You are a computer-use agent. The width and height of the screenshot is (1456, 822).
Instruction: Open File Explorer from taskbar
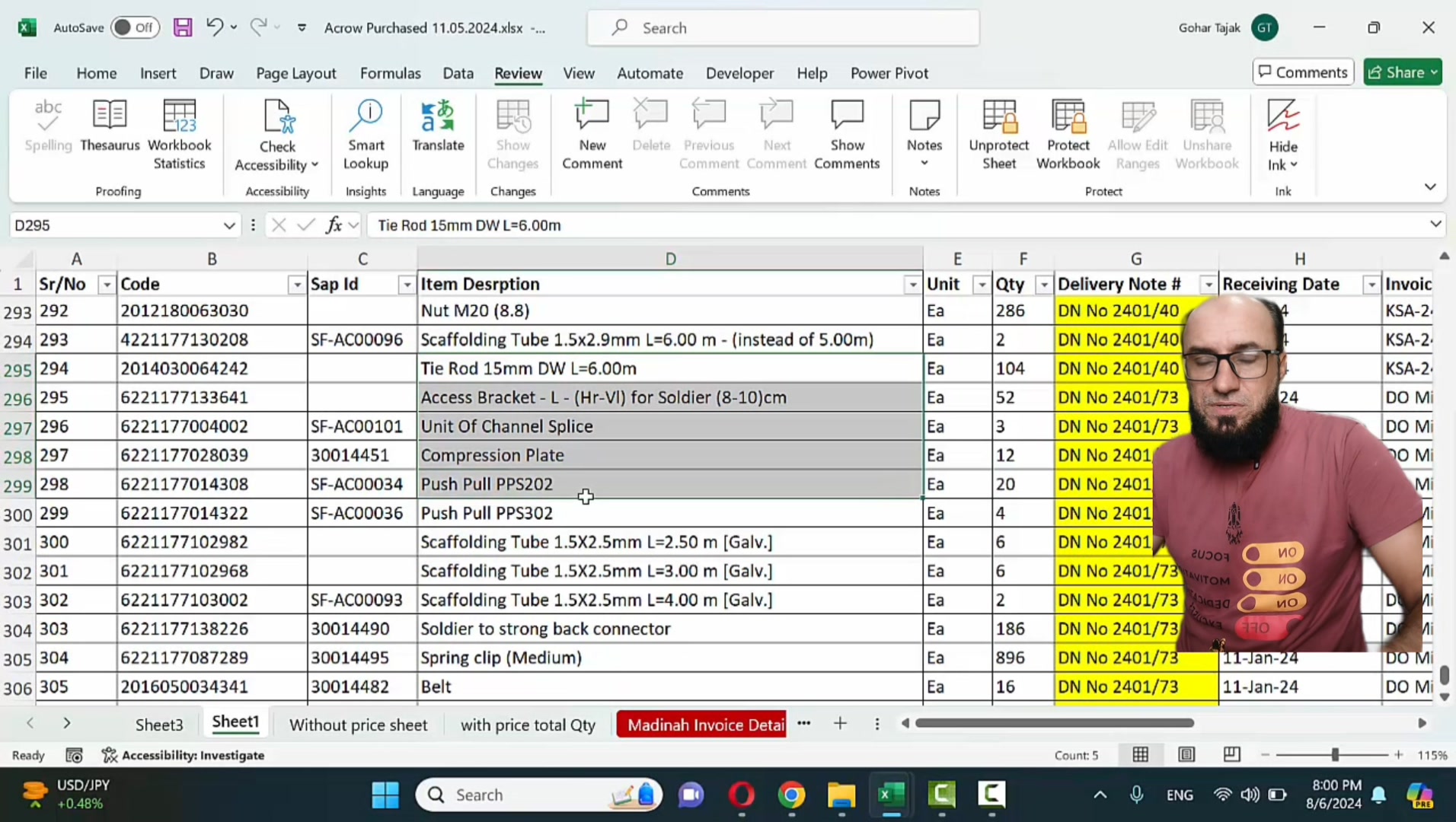841,795
